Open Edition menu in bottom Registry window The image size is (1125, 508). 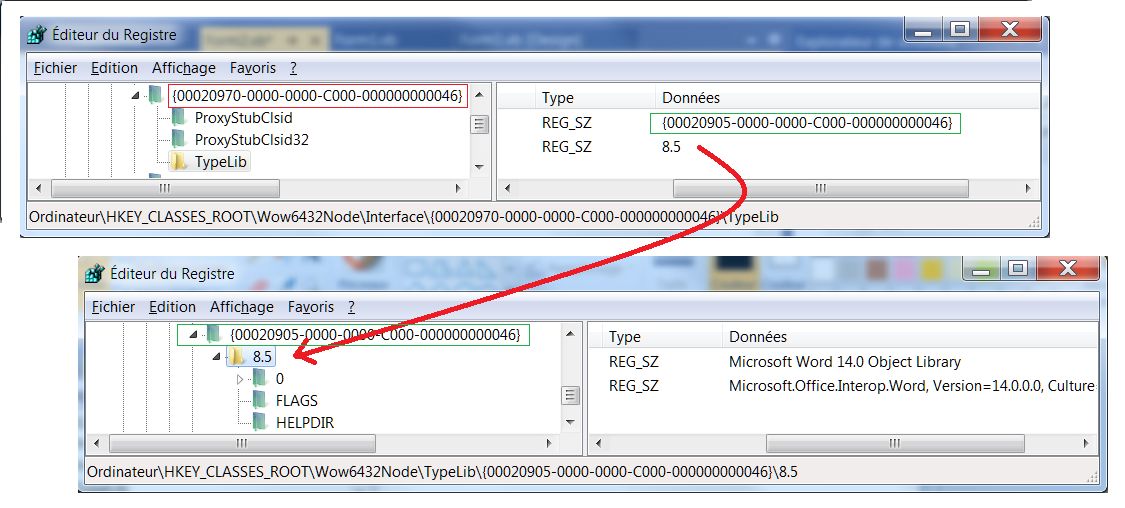(x=172, y=307)
